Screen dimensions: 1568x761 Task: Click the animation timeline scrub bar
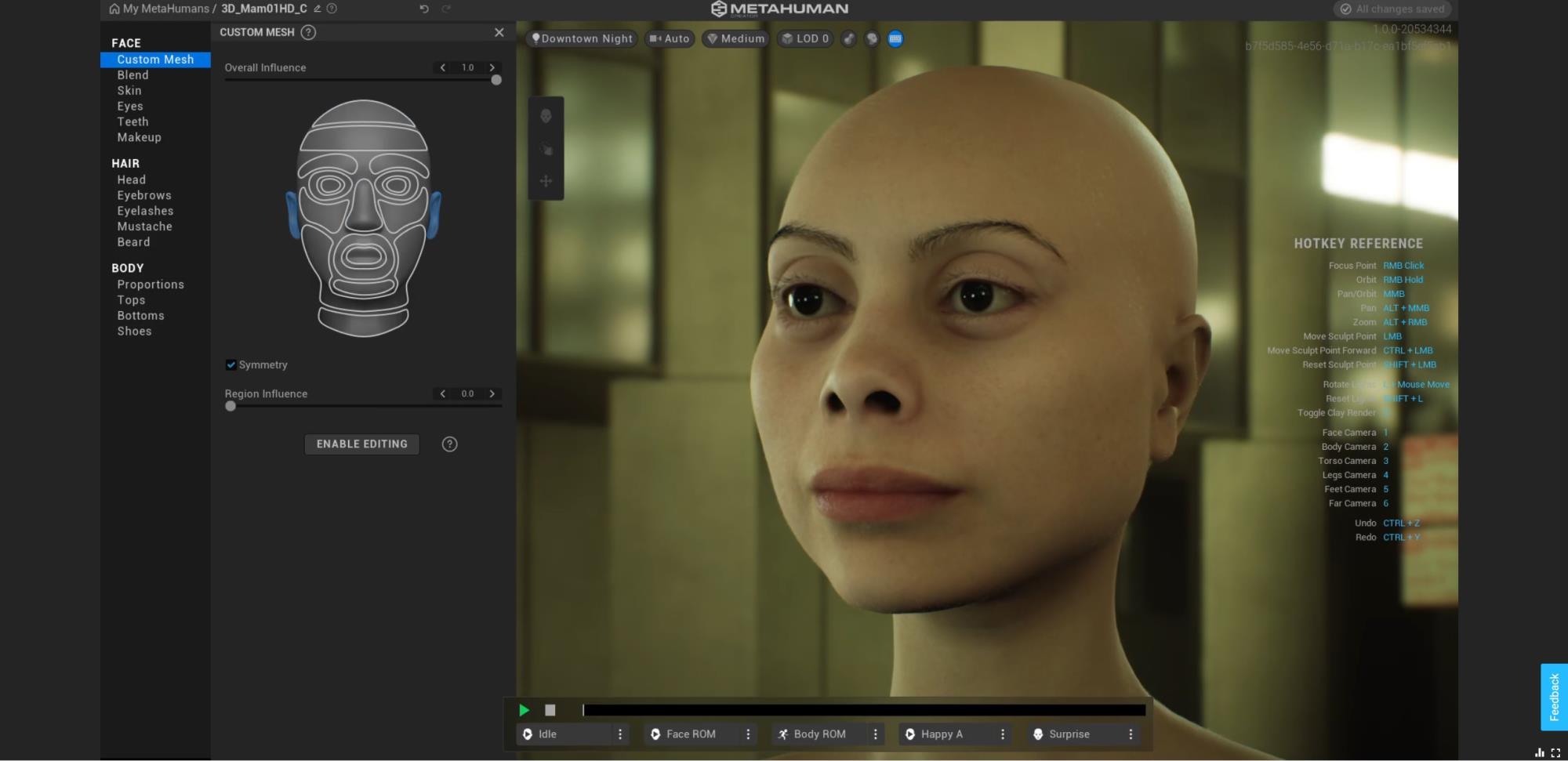[x=864, y=710]
